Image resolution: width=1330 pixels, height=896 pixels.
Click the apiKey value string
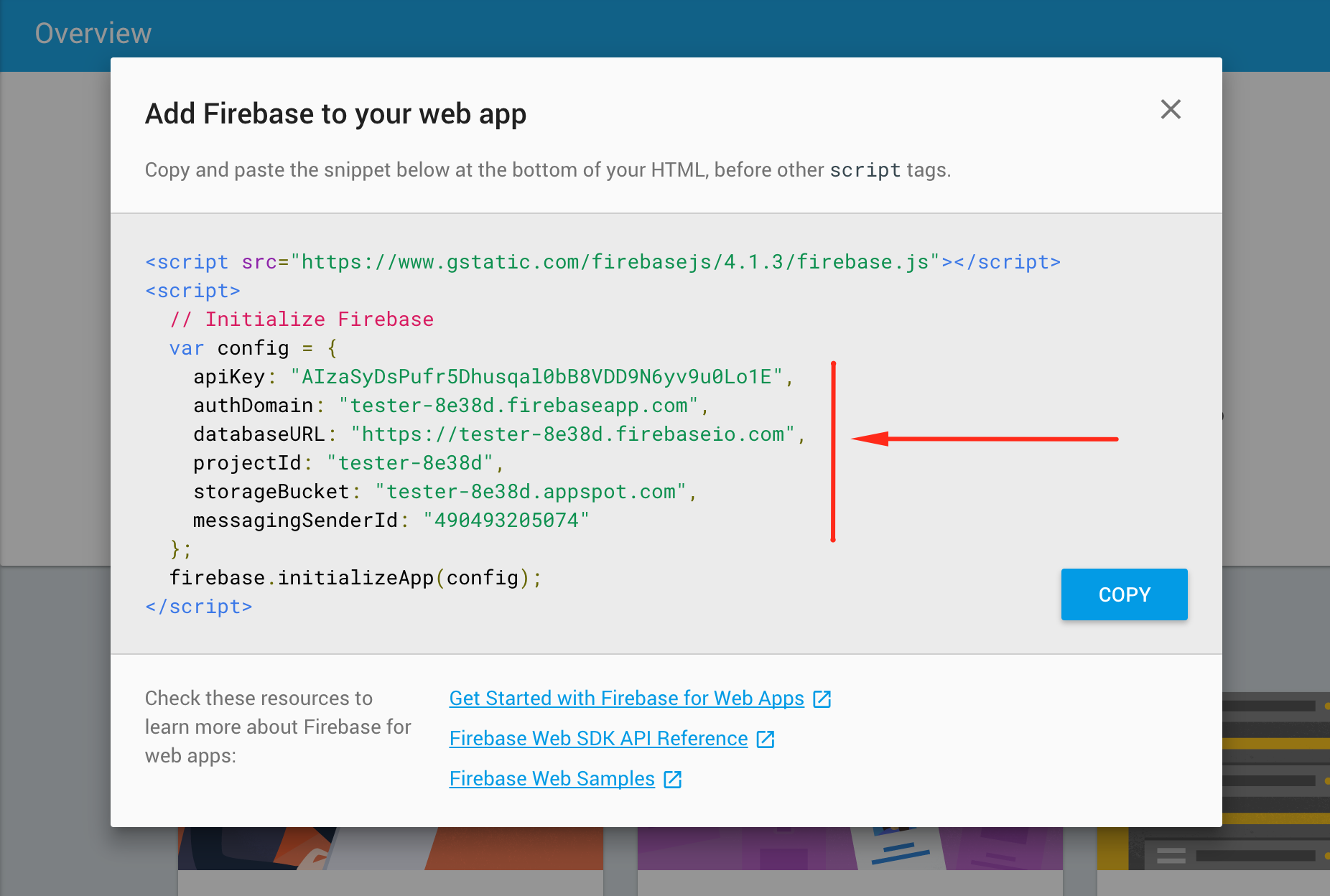536,377
